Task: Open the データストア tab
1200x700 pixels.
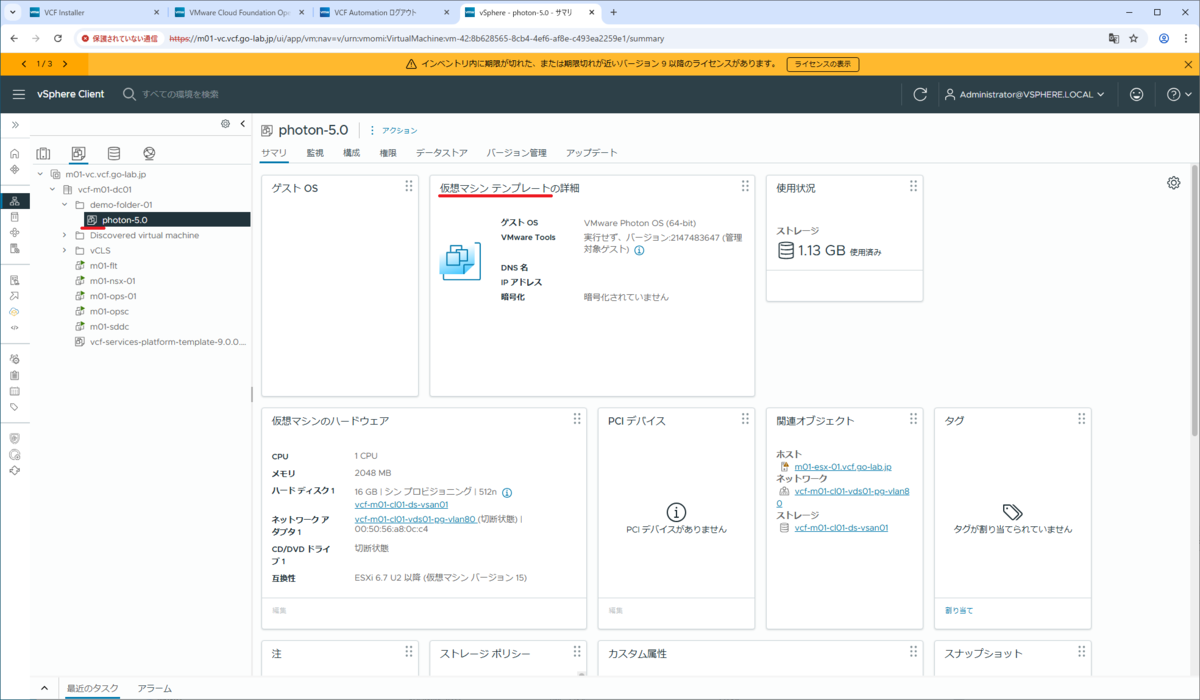Action: pyautogui.click(x=442, y=153)
